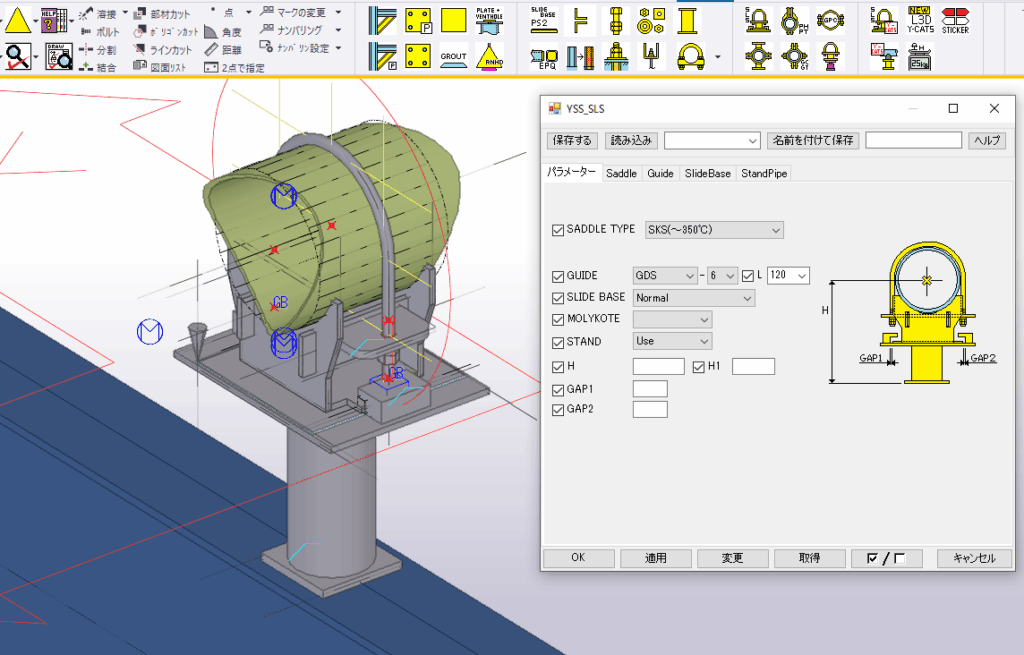This screenshot has width=1024, height=655.
Task: Uncheck the SADDLE TYPE checkbox
Action: tap(558, 230)
